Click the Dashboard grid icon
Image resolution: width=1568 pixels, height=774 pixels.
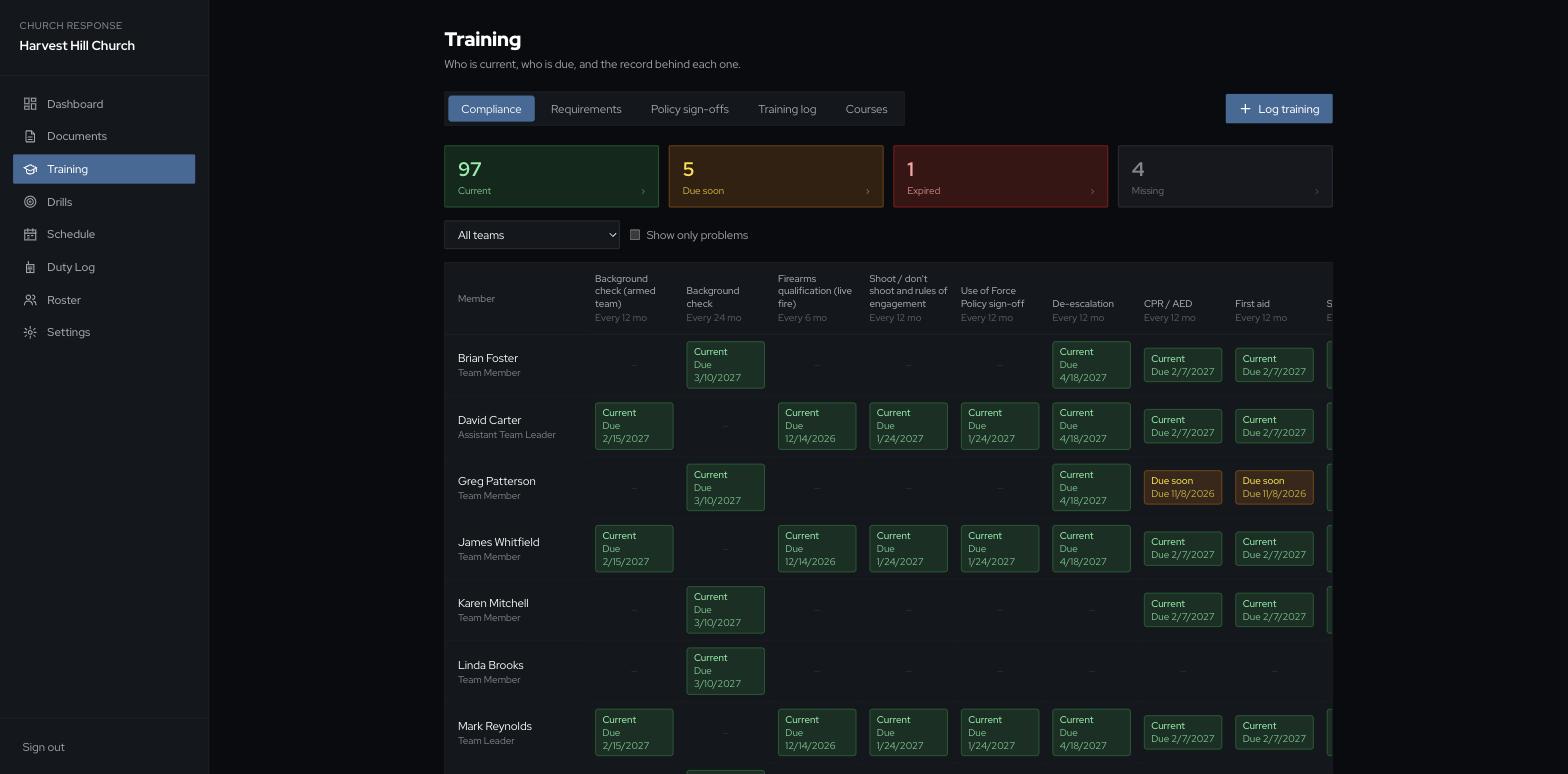coord(30,104)
